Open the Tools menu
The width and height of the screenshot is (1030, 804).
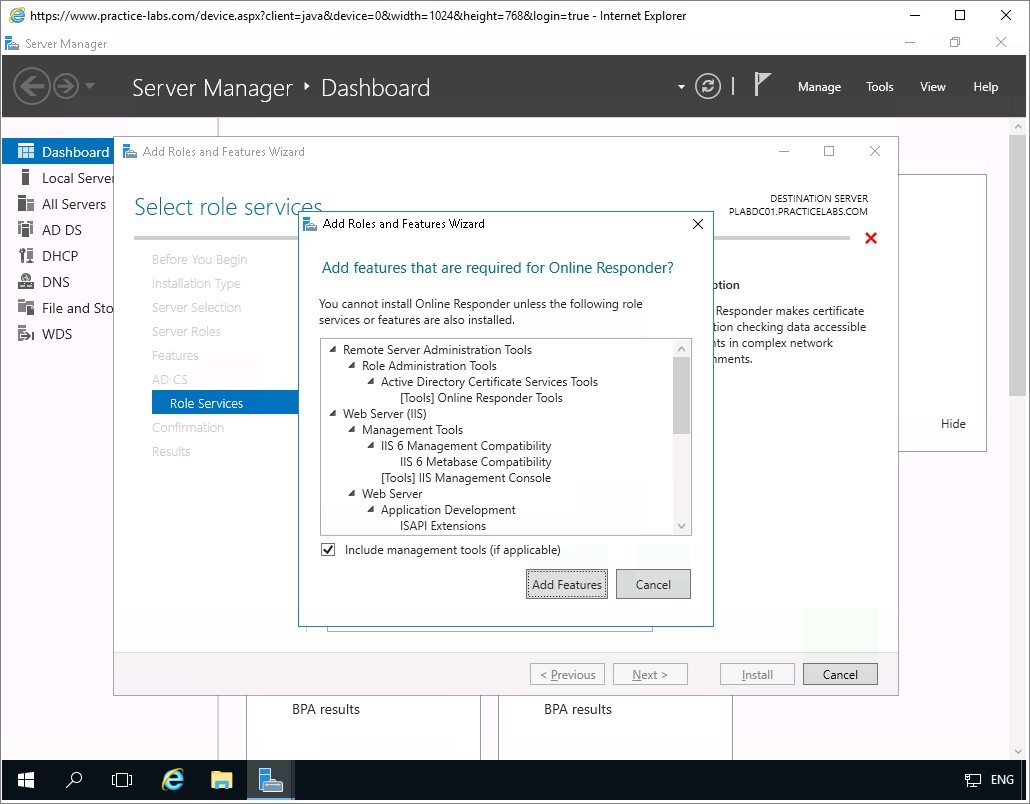(x=880, y=87)
